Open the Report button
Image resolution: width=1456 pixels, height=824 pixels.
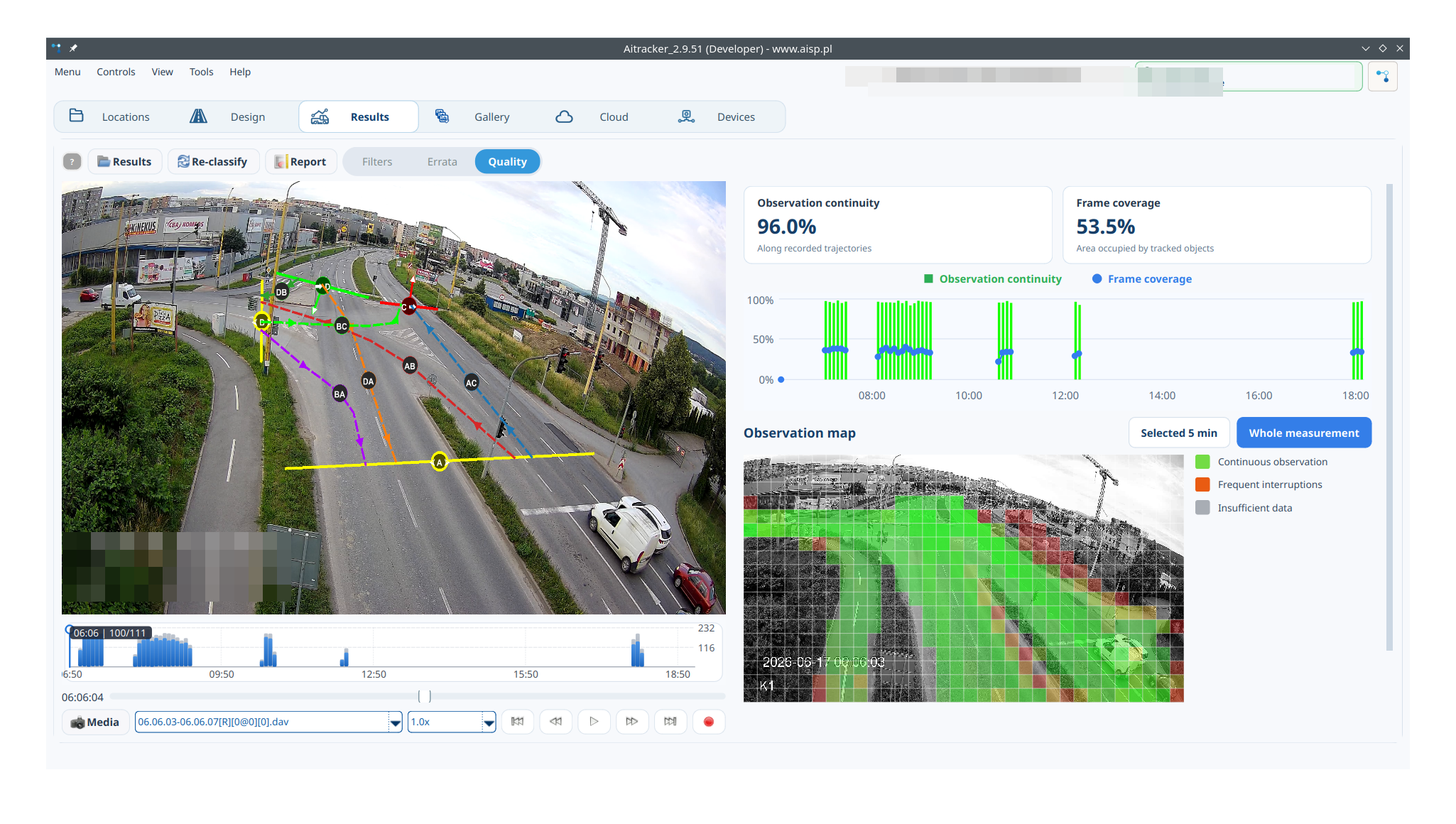300,162
